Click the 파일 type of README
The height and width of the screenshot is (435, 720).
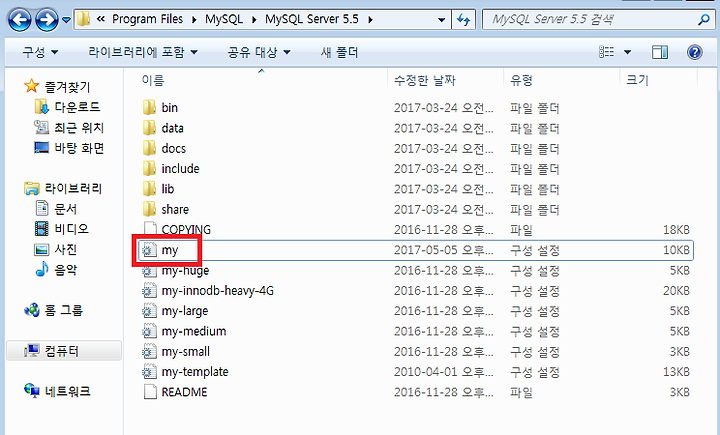tap(521, 392)
